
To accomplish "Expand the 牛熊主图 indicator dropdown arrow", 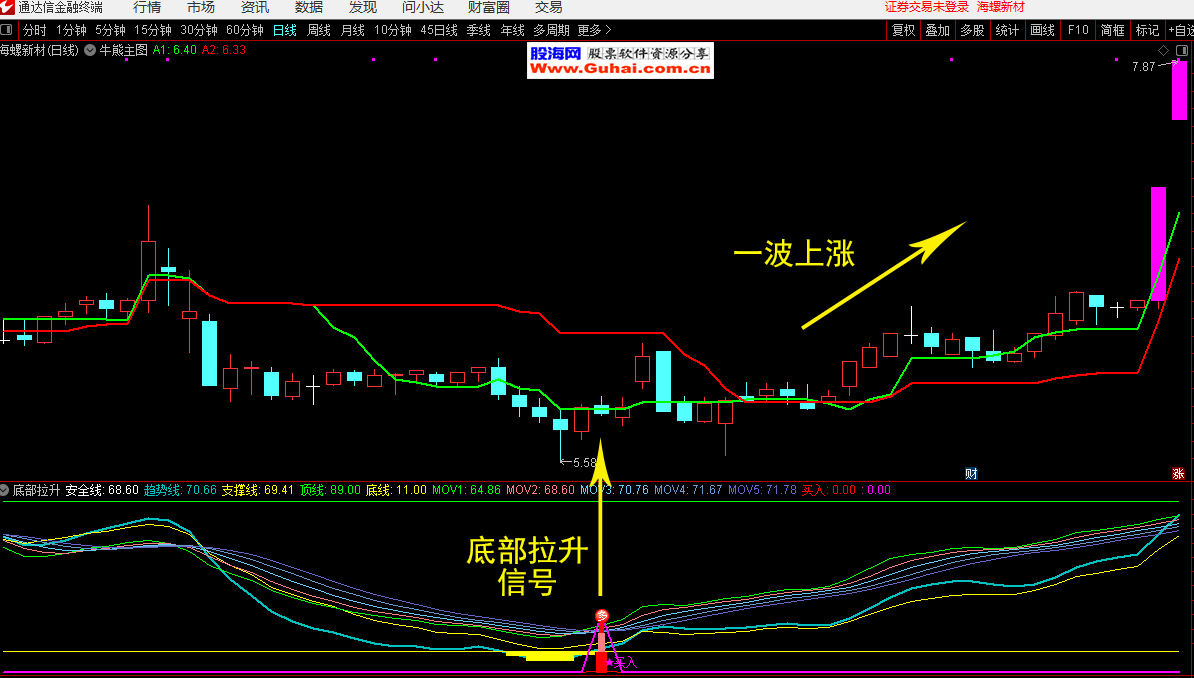I will 91,49.
